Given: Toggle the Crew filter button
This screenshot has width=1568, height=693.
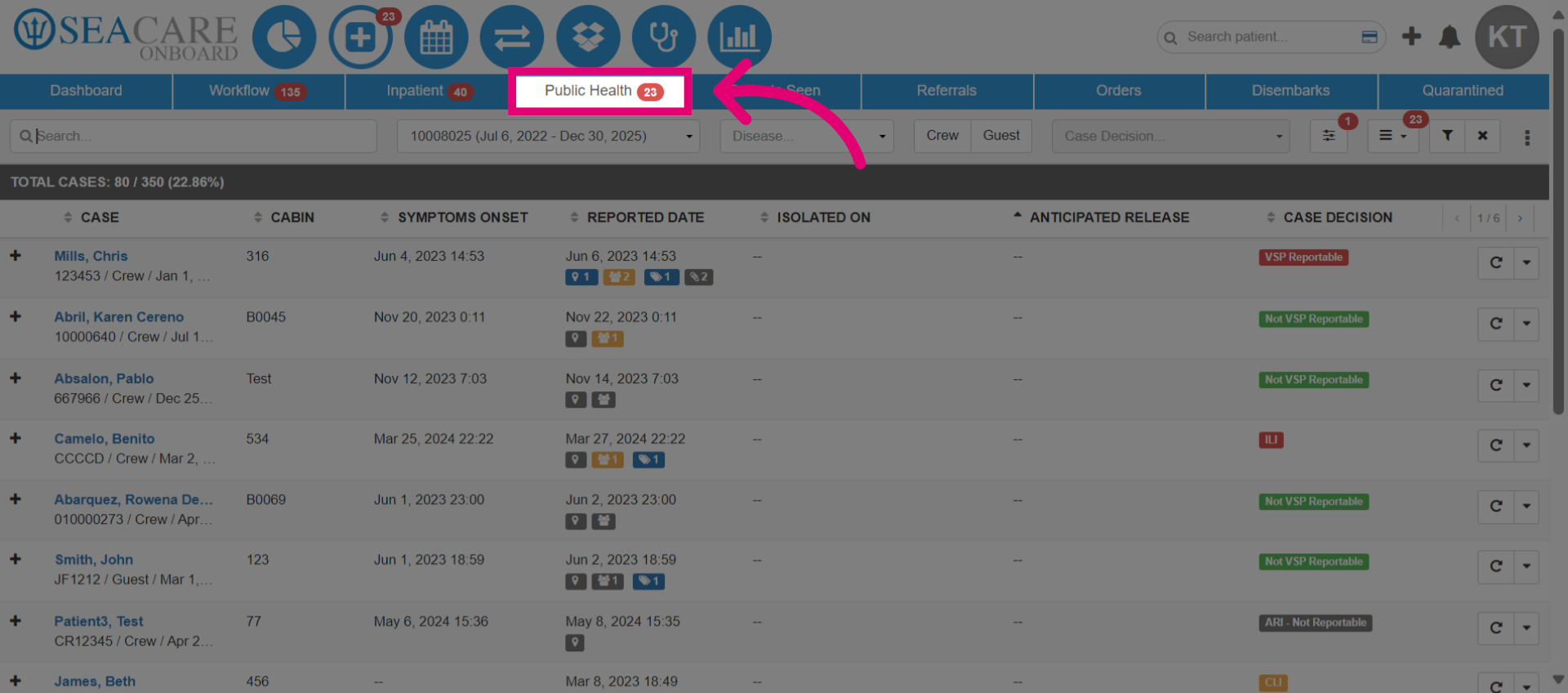Looking at the screenshot, I should [942, 136].
